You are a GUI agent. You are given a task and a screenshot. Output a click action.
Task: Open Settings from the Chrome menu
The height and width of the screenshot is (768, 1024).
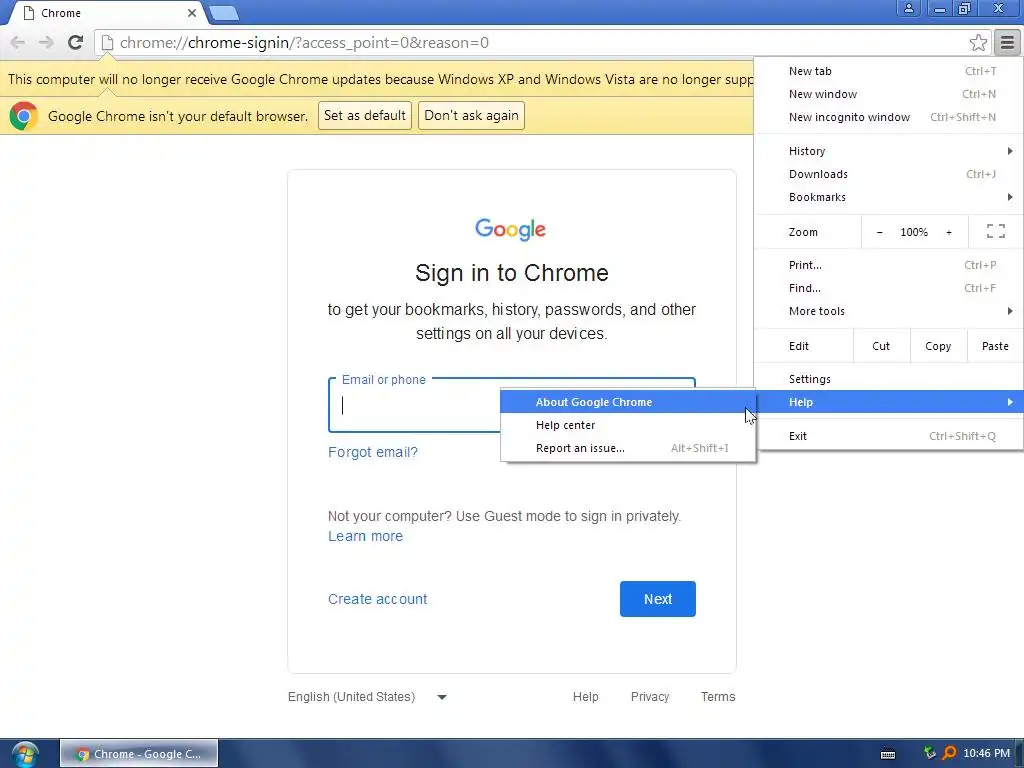coord(888,379)
